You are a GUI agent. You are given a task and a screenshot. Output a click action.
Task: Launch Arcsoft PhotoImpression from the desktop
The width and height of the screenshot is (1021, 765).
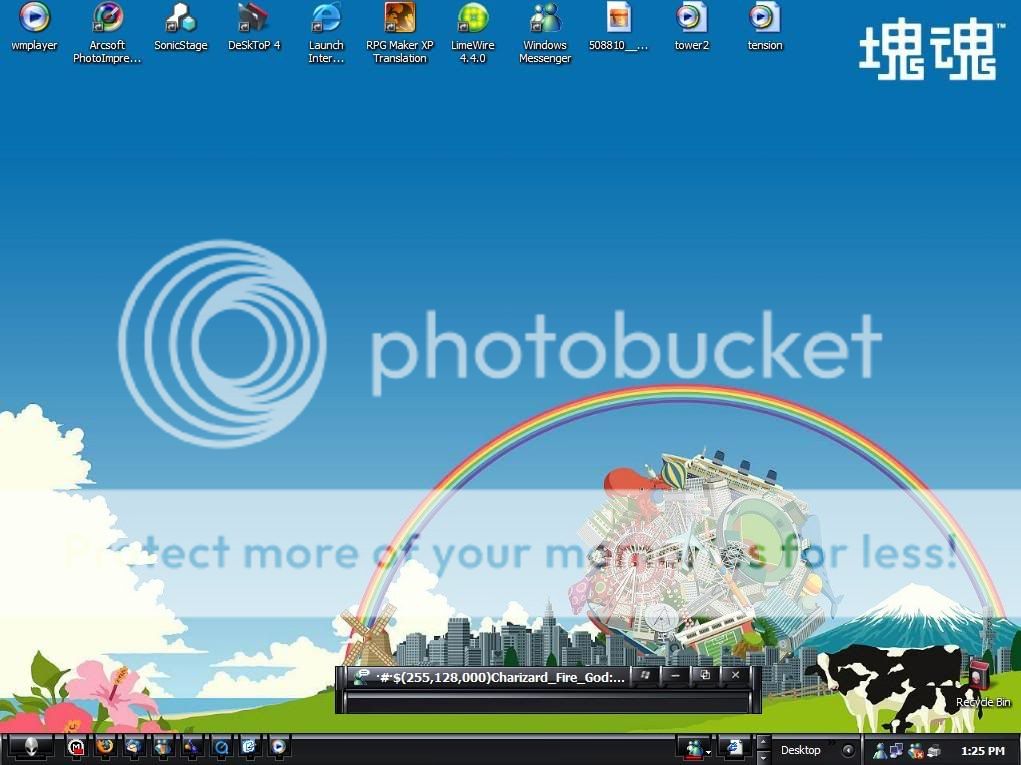(107, 18)
